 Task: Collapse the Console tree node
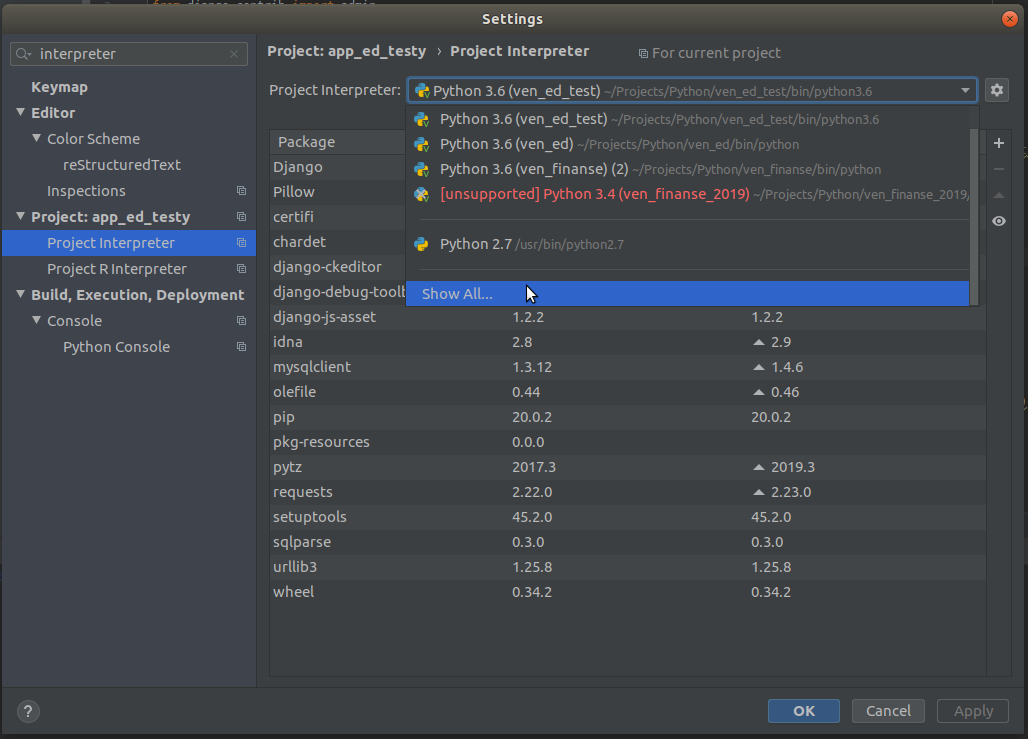(36, 320)
